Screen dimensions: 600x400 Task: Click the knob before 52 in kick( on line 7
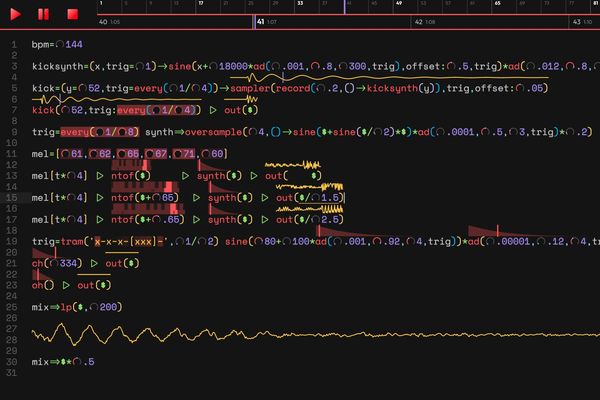coord(65,110)
